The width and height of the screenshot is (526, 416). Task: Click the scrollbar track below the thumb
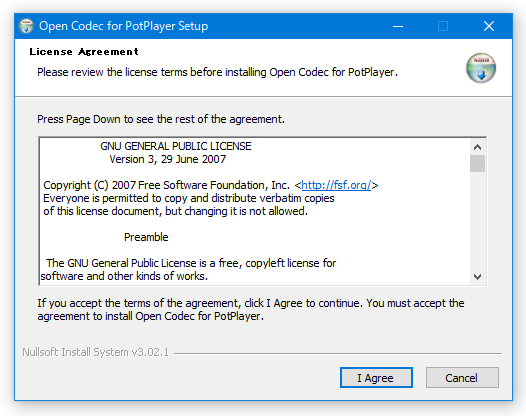point(477,221)
